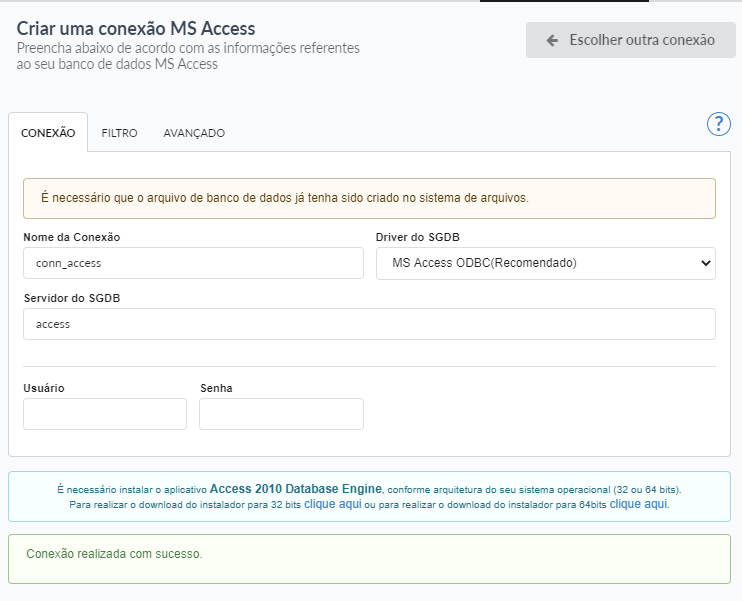Switch to the CONEXÃO tab
The height and width of the screenshot is (601, 742).
pos(48,133)
